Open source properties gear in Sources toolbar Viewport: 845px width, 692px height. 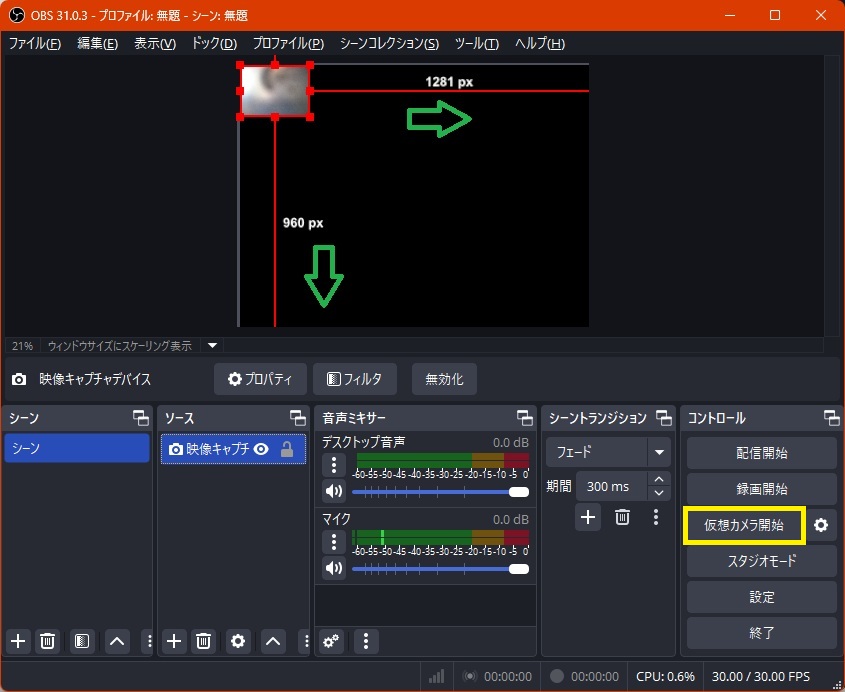238,641
